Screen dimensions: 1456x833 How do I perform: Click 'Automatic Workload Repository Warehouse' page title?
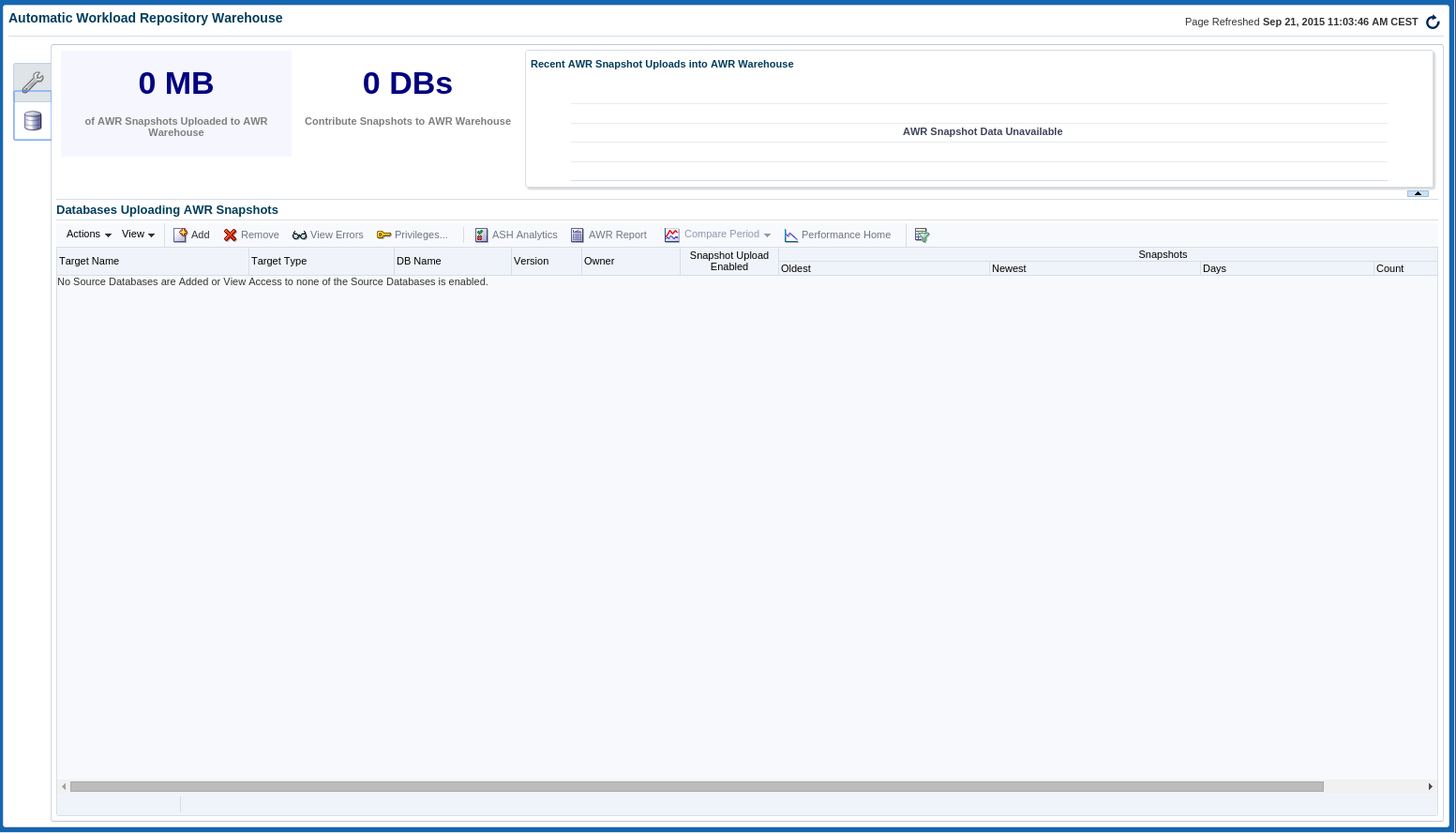point(145,18)
